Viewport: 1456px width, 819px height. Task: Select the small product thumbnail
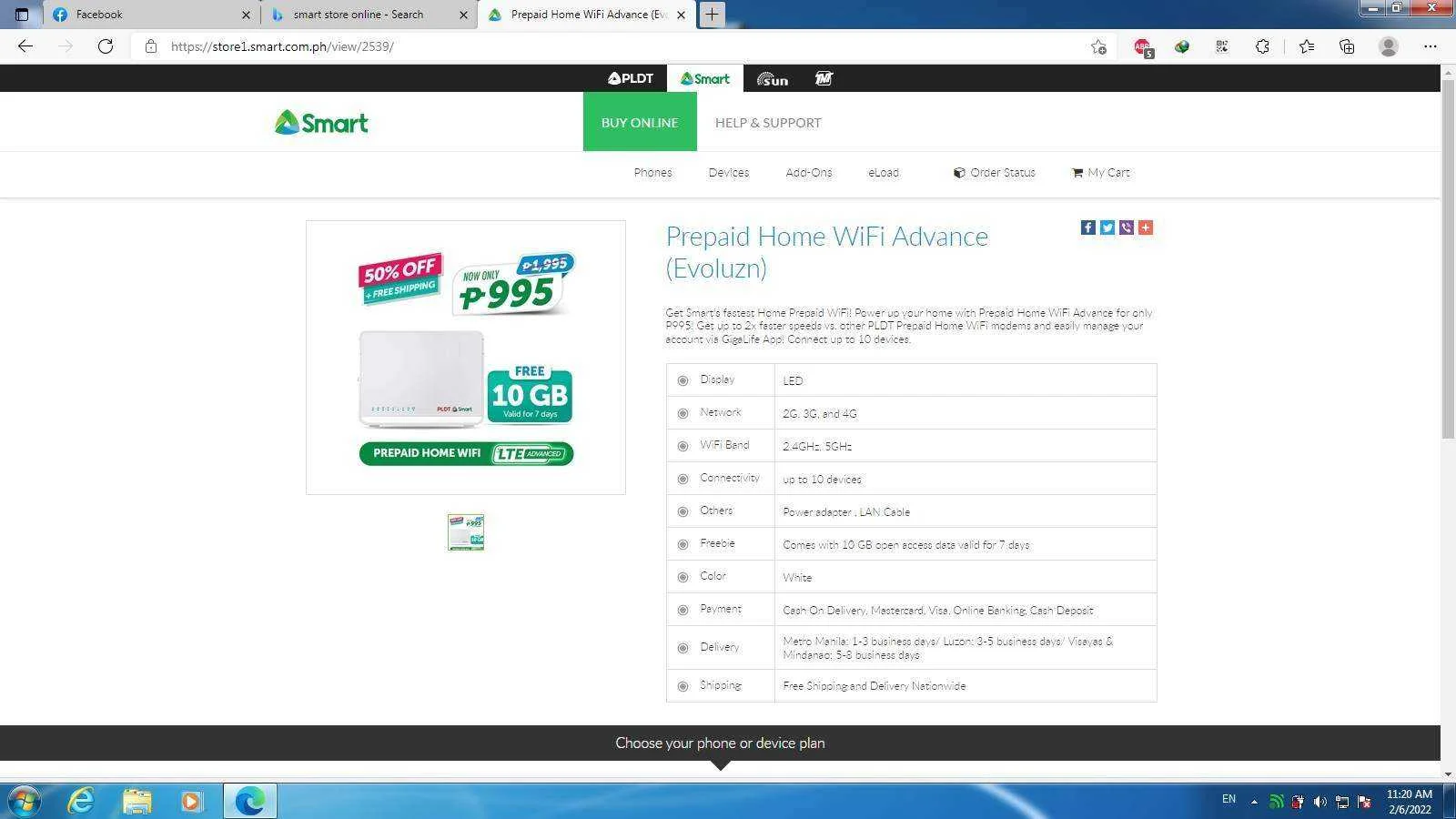coord(466,532)
